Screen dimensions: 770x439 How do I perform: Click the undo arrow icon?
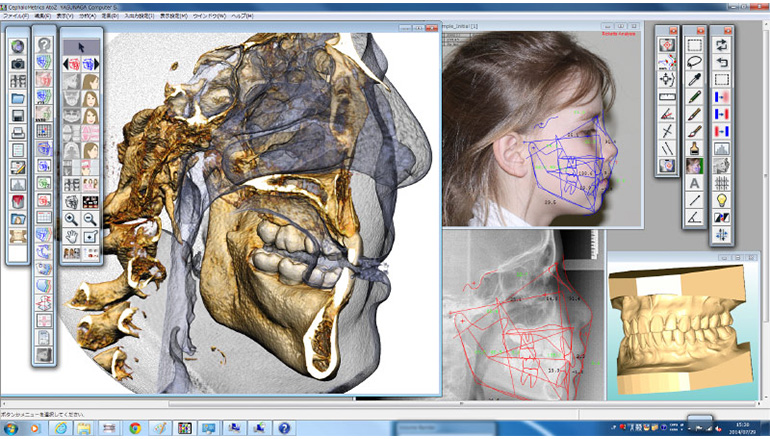pos(721,62)
